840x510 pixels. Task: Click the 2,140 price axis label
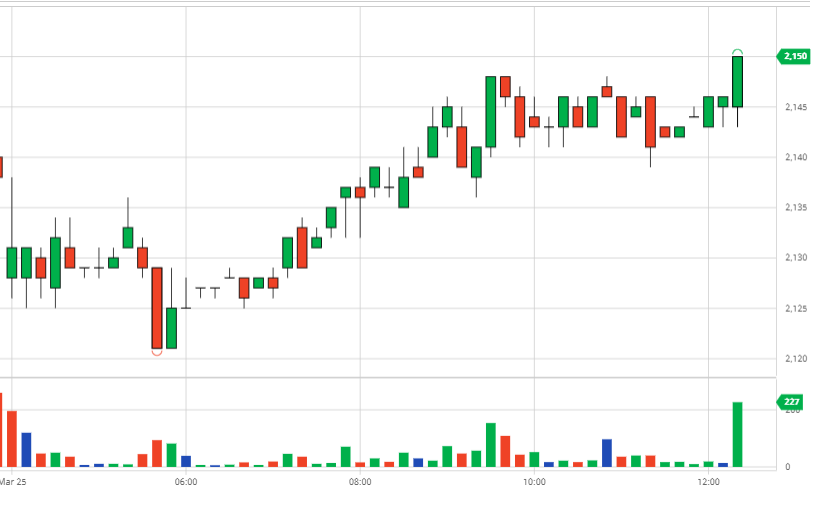[796, 157]
